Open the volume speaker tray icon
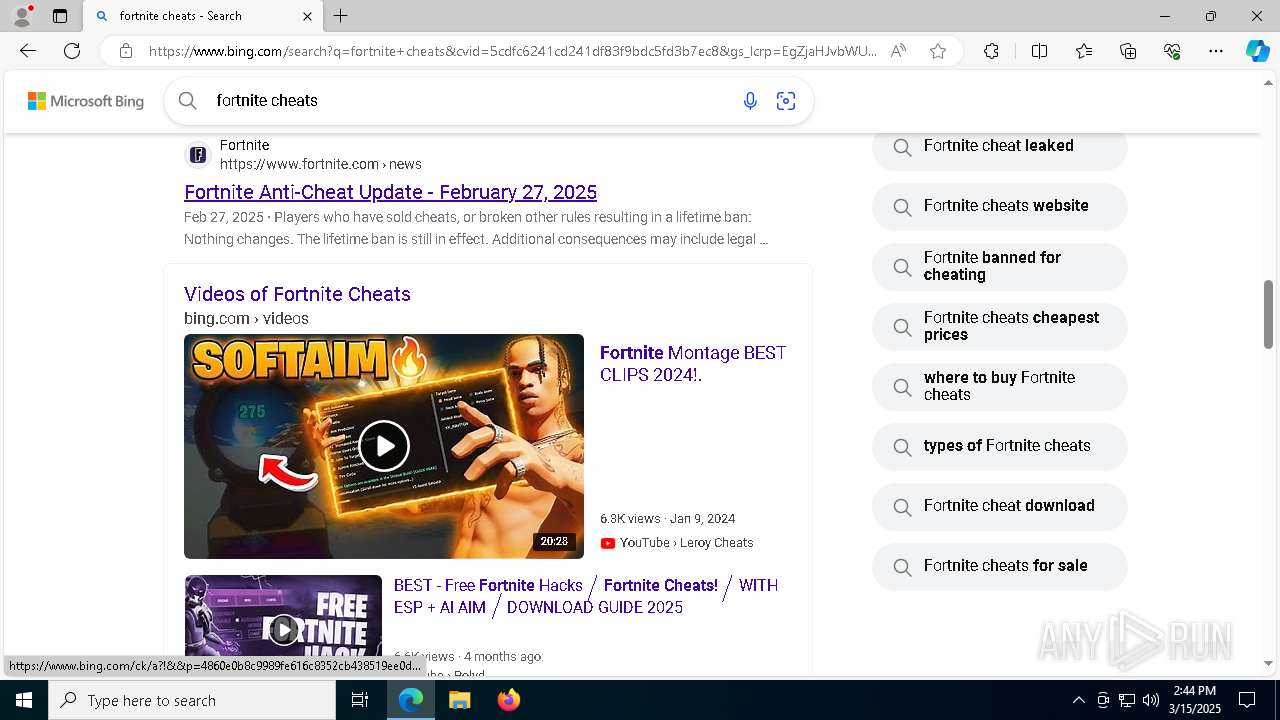1280x720 pixels. pyautogui.click(x=1150, y=700)
